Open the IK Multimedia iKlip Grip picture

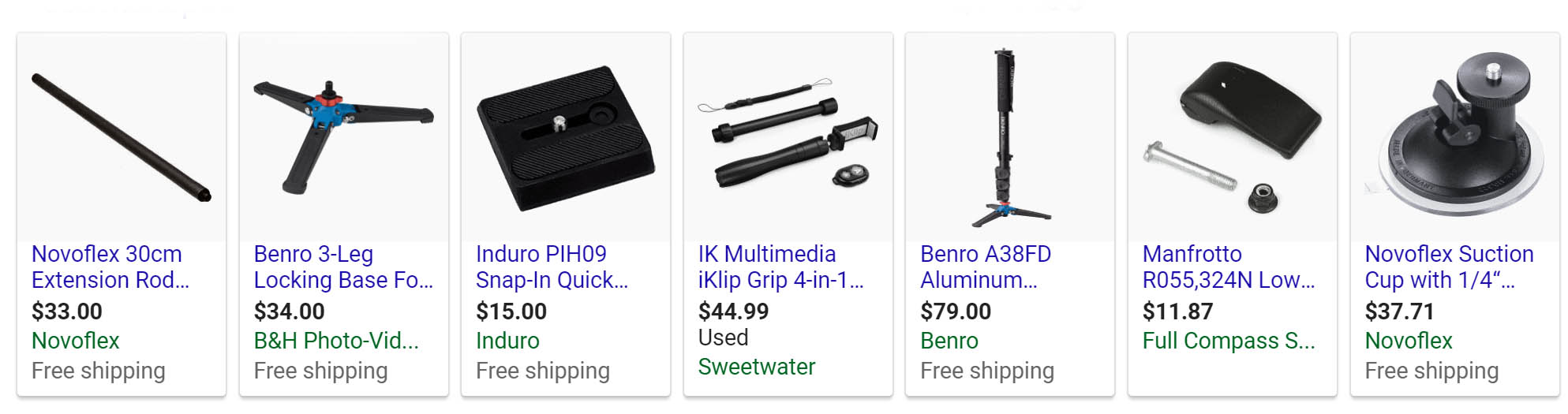click(788, 137)
